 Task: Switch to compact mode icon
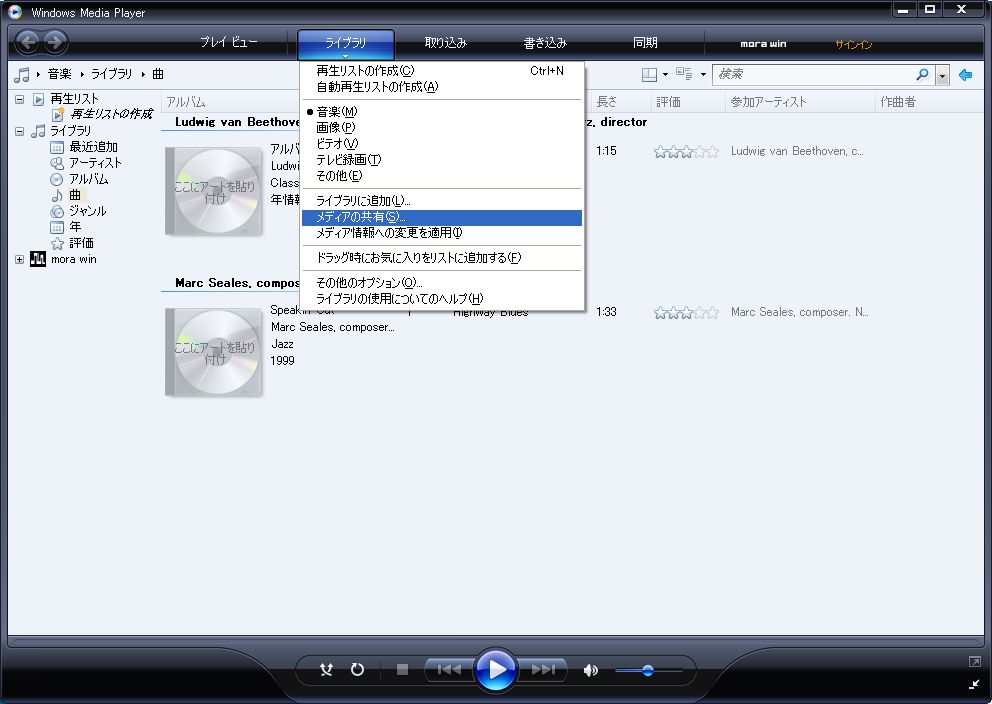[x=974, y=684]
